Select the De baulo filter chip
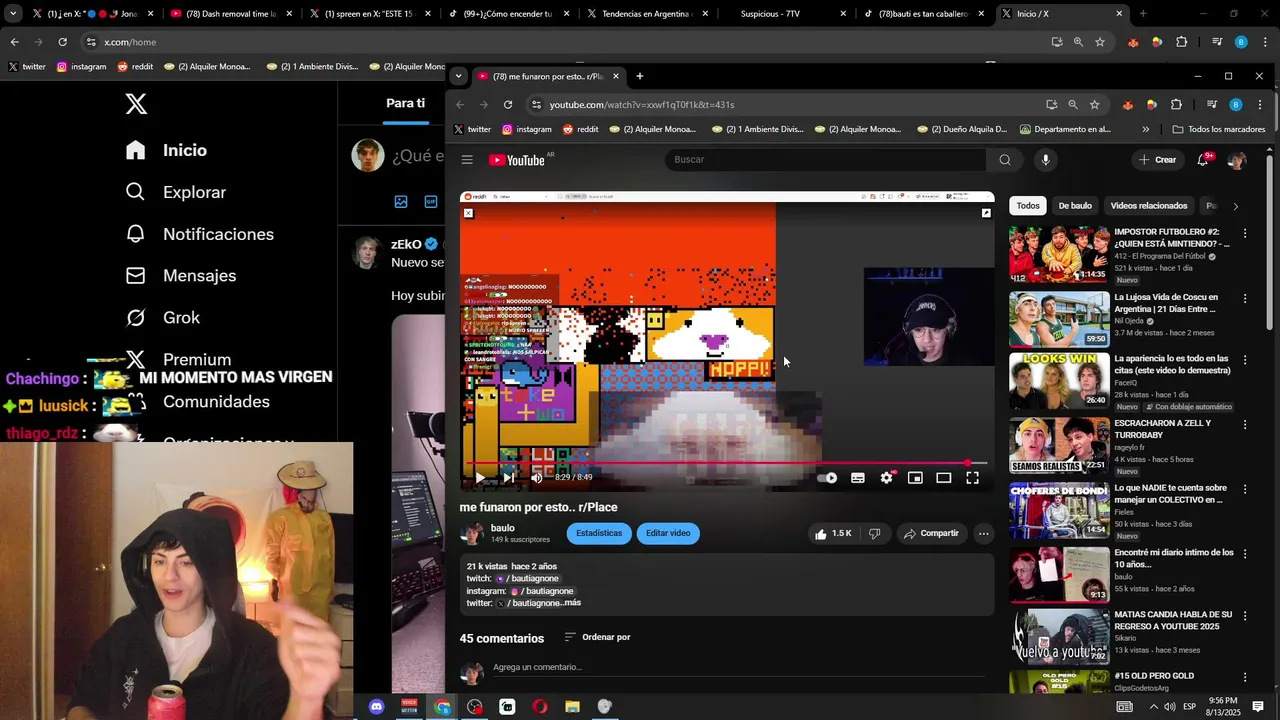 (x=1075, y=206)
